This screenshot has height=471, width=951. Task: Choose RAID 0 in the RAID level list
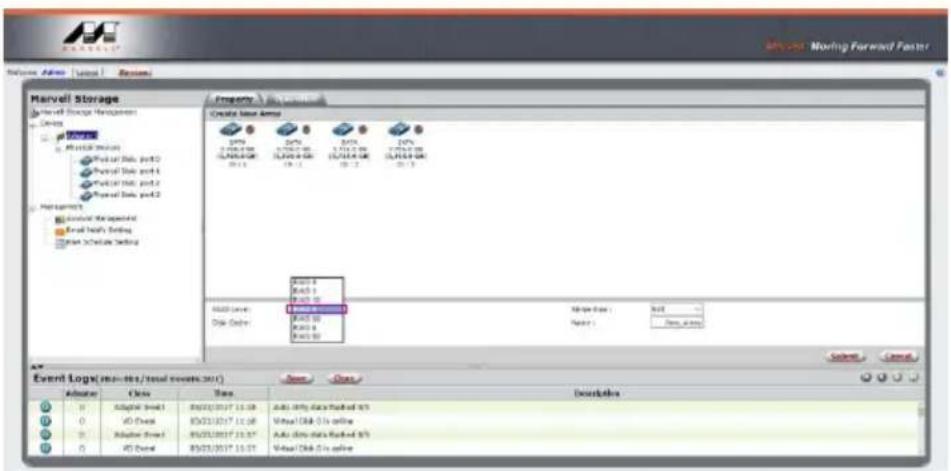[317, 282]
